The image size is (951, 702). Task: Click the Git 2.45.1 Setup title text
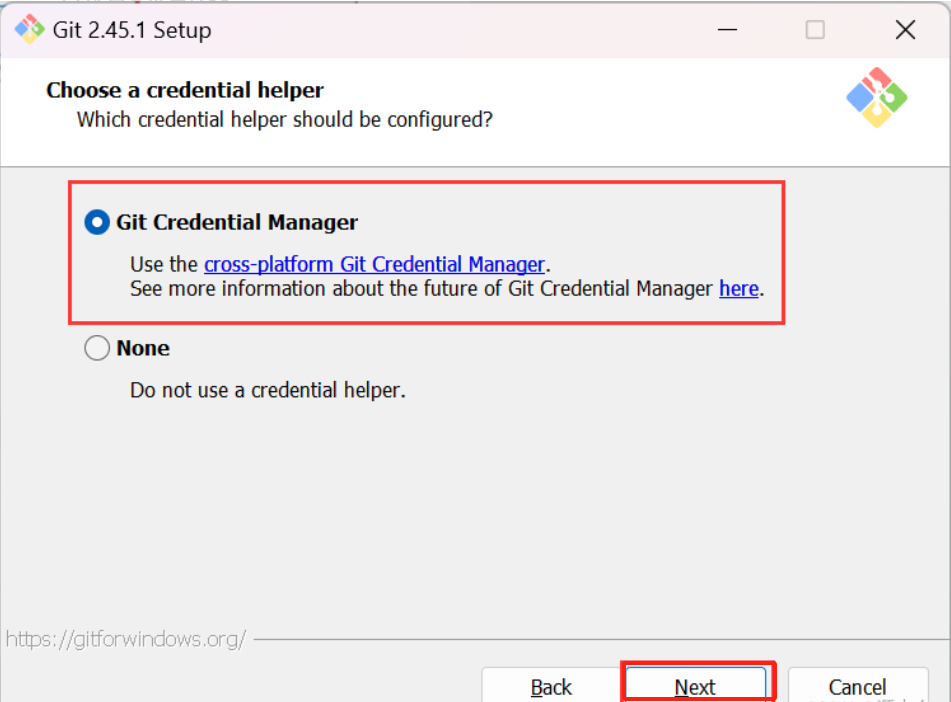coord(133,30)
